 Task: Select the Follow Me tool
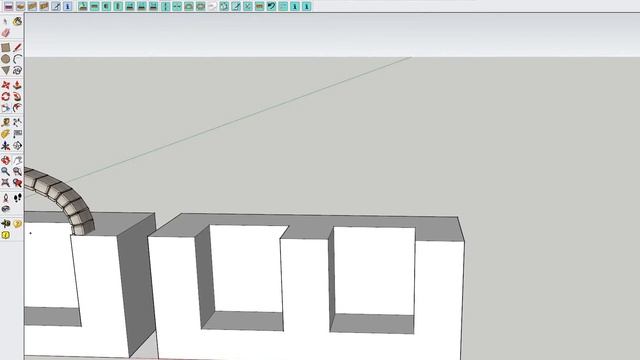click(x=17, y=96)
